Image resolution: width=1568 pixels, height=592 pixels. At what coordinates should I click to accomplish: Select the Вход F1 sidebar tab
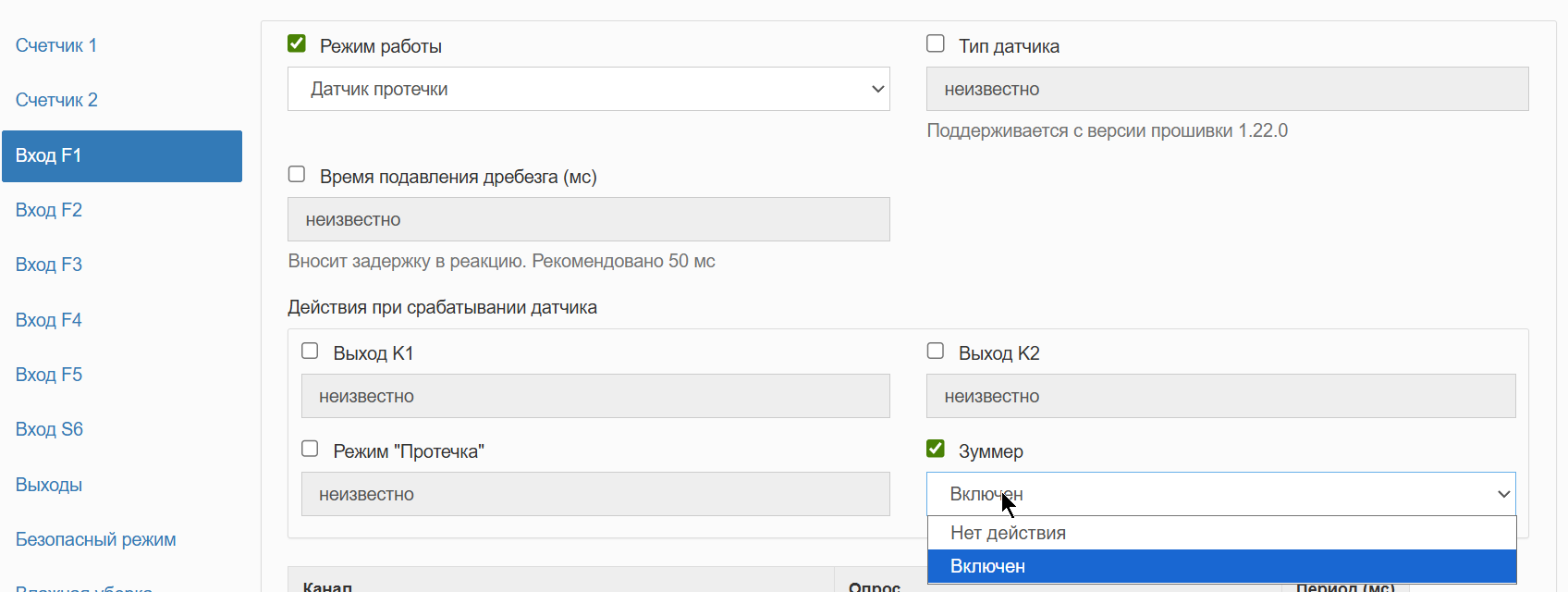point(121,155)
